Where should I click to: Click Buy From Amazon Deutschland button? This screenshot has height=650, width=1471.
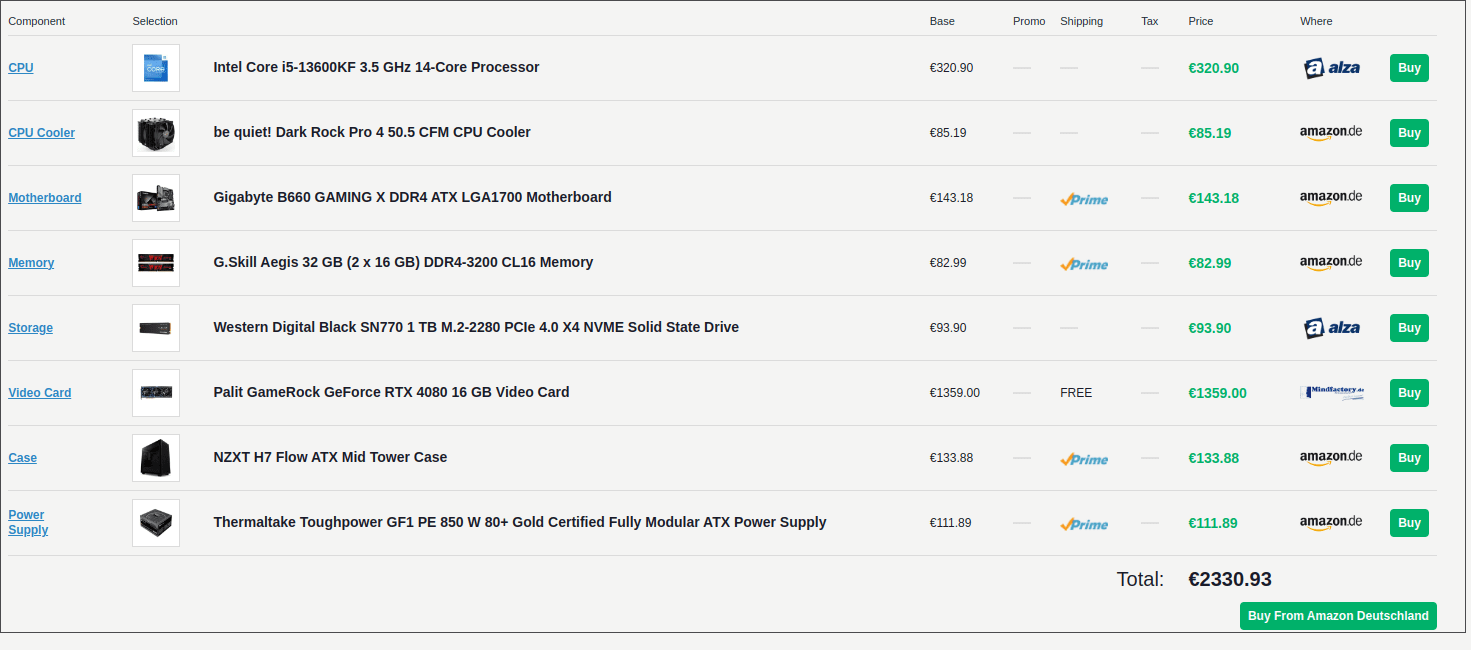coord(1338,616)
